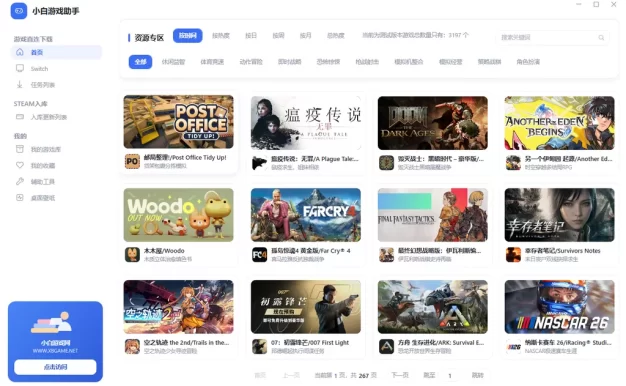Sort resources by 总热度
The image size is (626, 386).
[335, 36]
